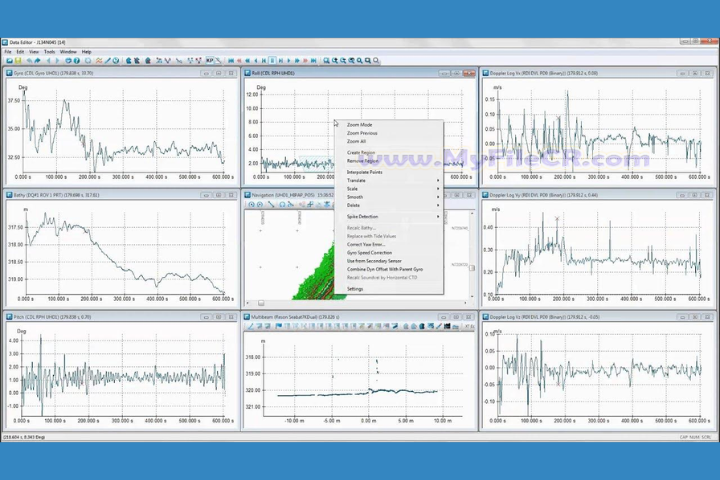Image resolution: width=720 pixels, height=480 pixels.
Task: Click the blue pencil icon in main toolbar
Action: [107, 61]
